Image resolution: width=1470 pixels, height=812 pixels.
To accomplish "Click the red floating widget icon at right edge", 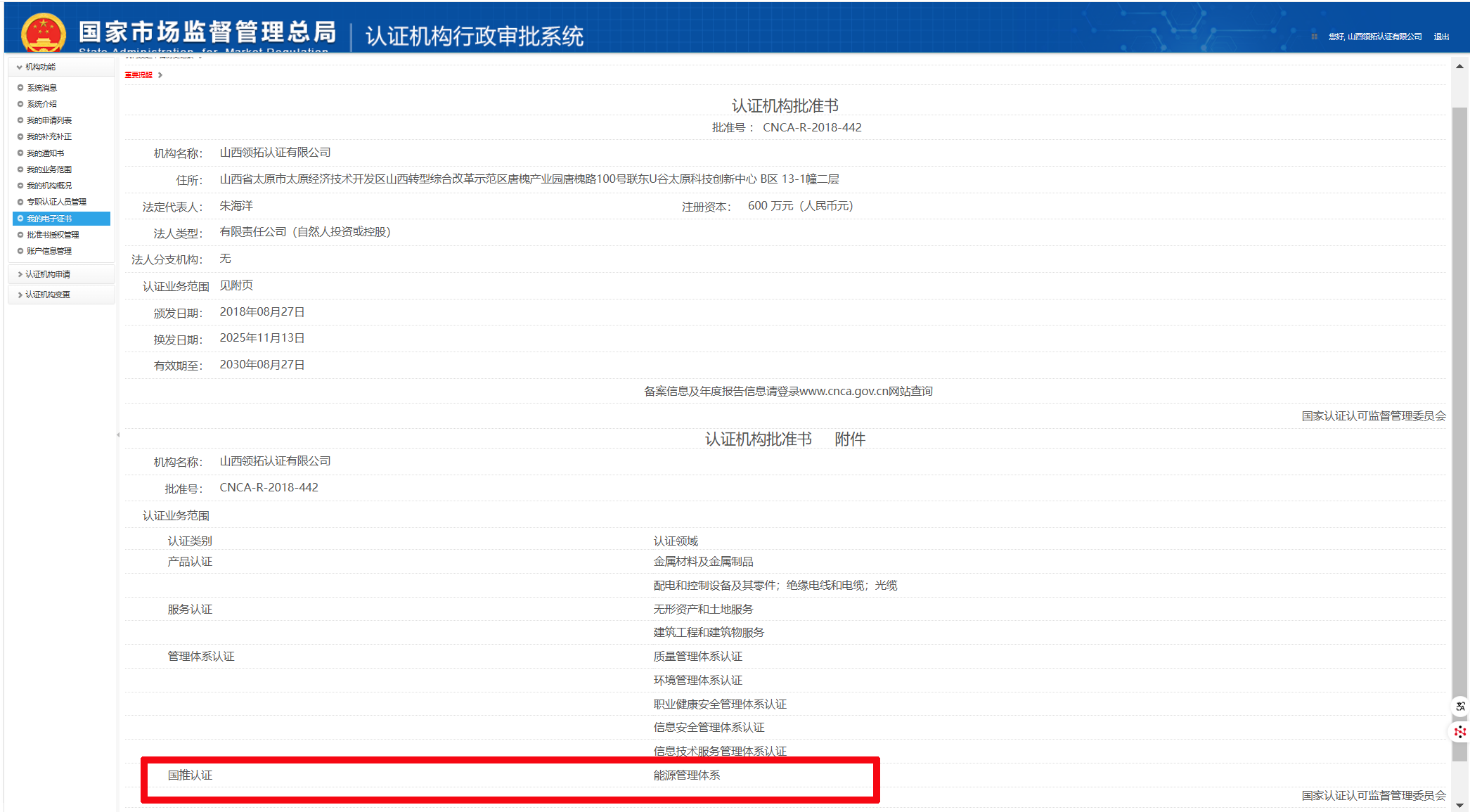I will (1460, 732).
